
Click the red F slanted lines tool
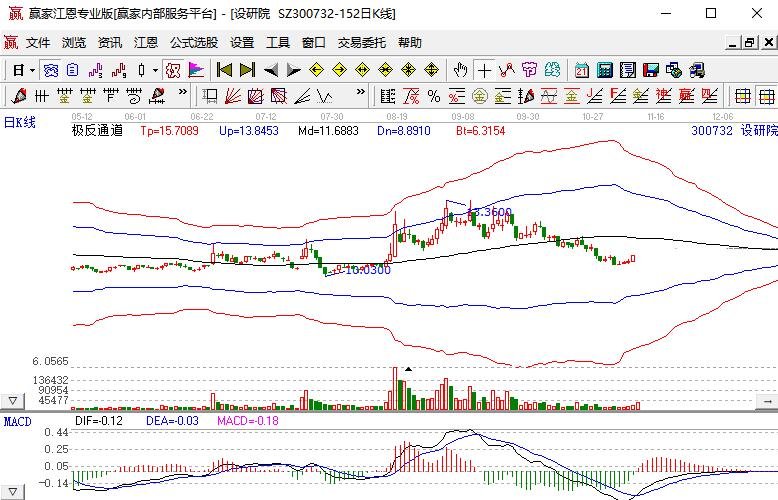coord(617,96)
